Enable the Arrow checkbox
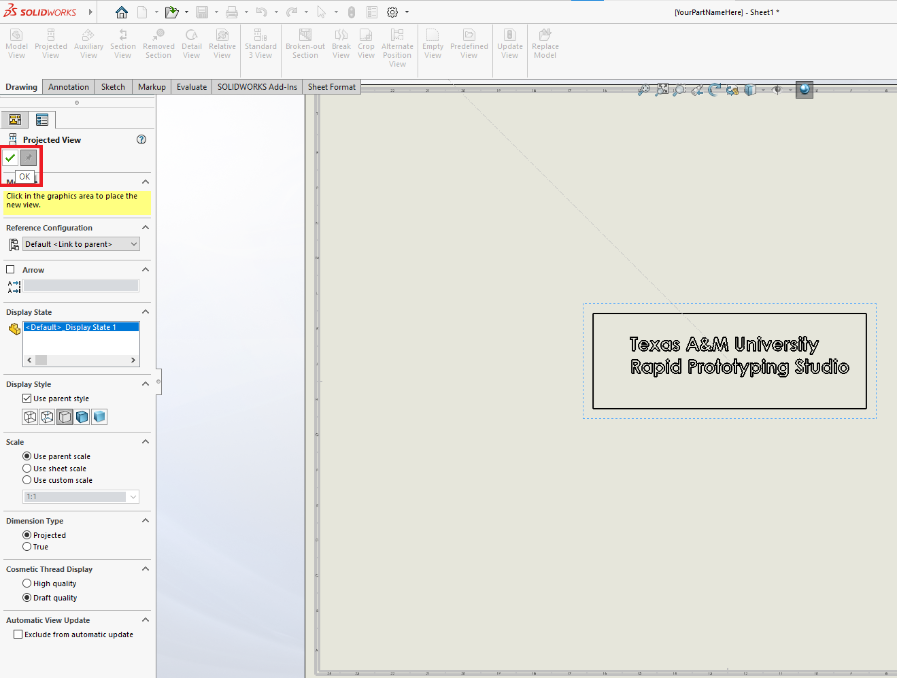This screenshot has height=678, width=897. click(x=11, y=270)
